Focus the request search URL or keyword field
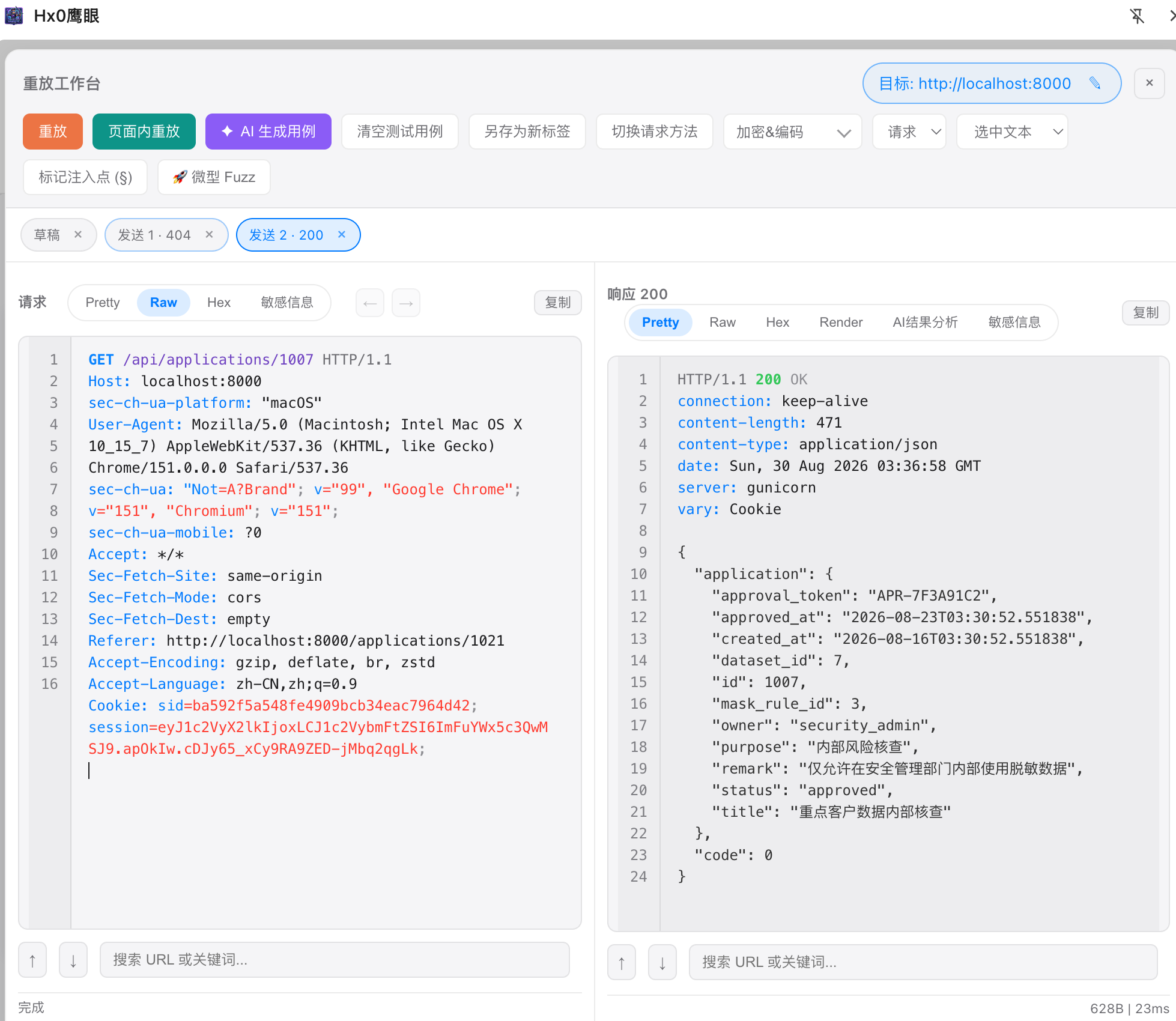This screenshot has height=1021, width=1176. pos(335,960)
